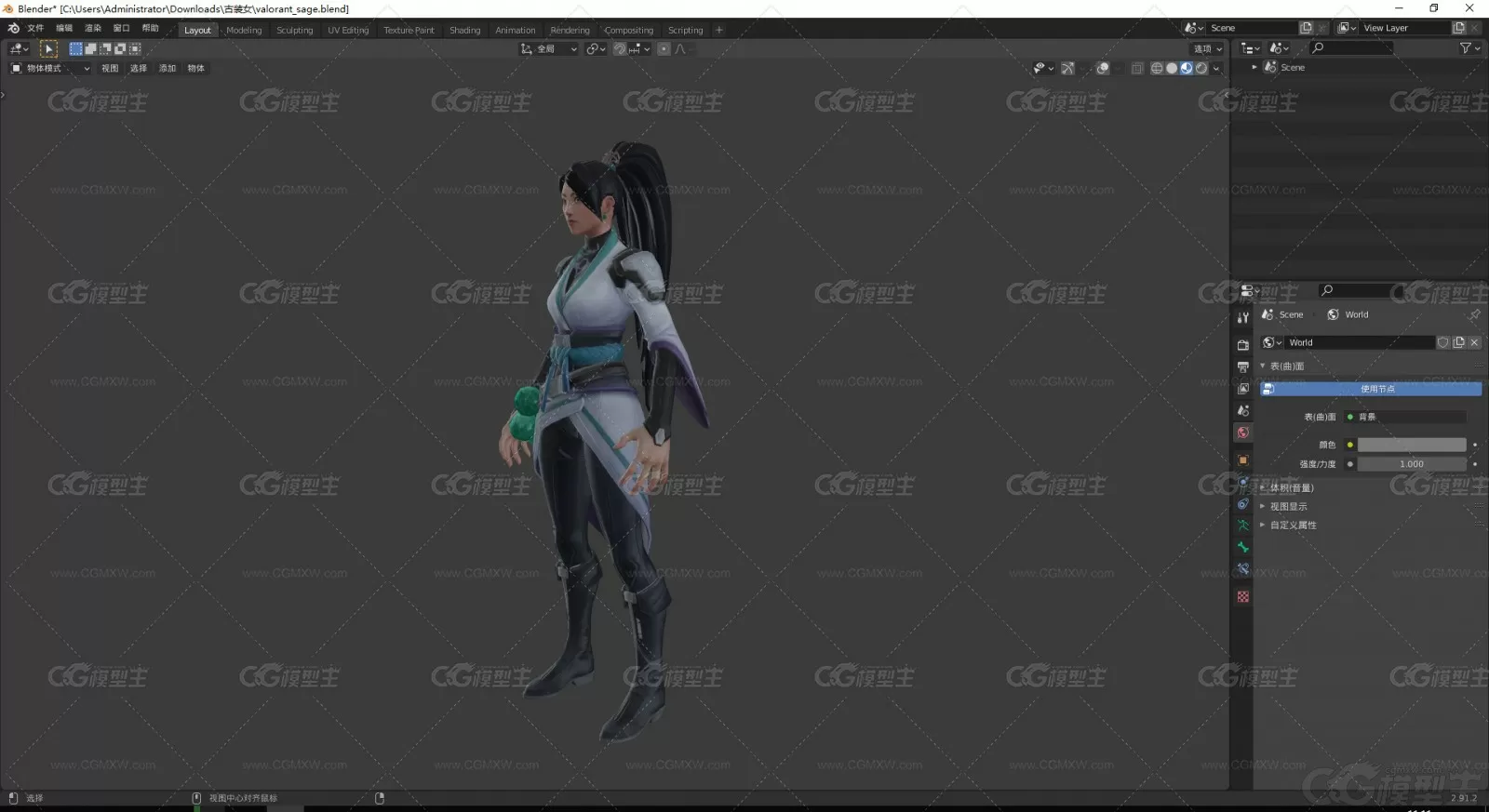Open the viewport 物体 (Object) menu
The height and width of the screenshot is (812, 1489).
(x=196, y=68)
